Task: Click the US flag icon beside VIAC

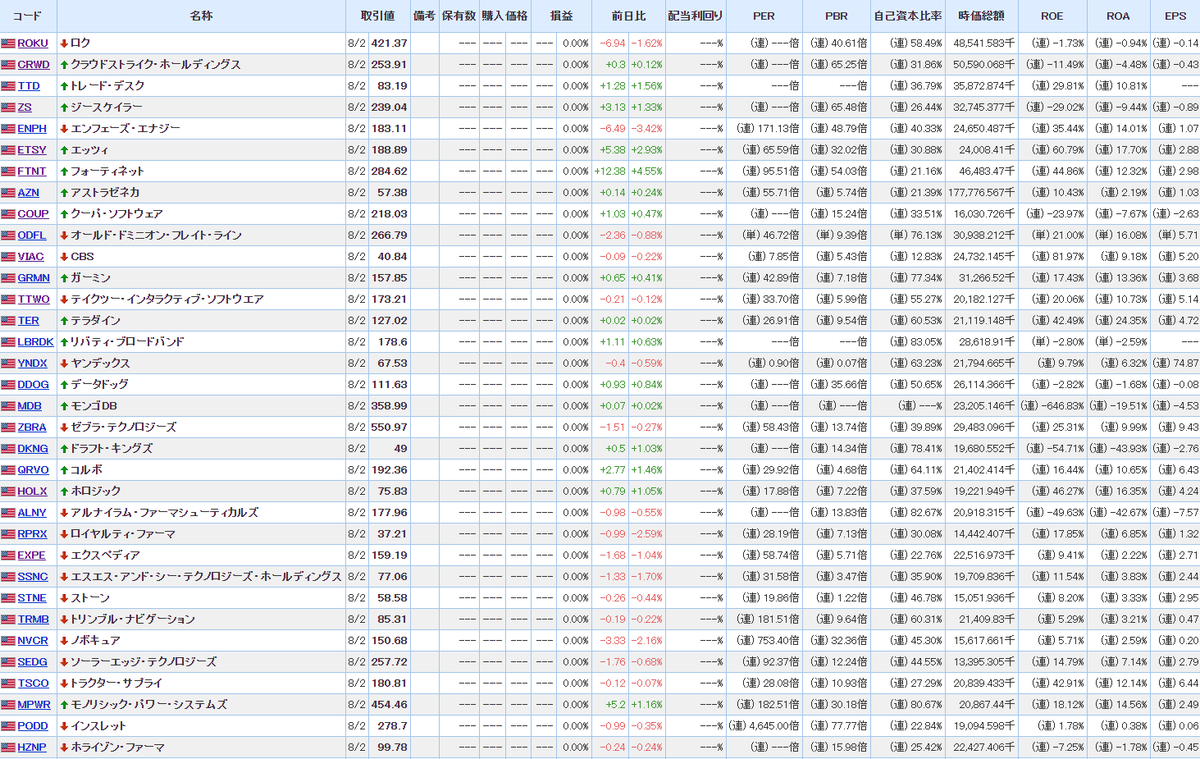Action: click(9, 257)
